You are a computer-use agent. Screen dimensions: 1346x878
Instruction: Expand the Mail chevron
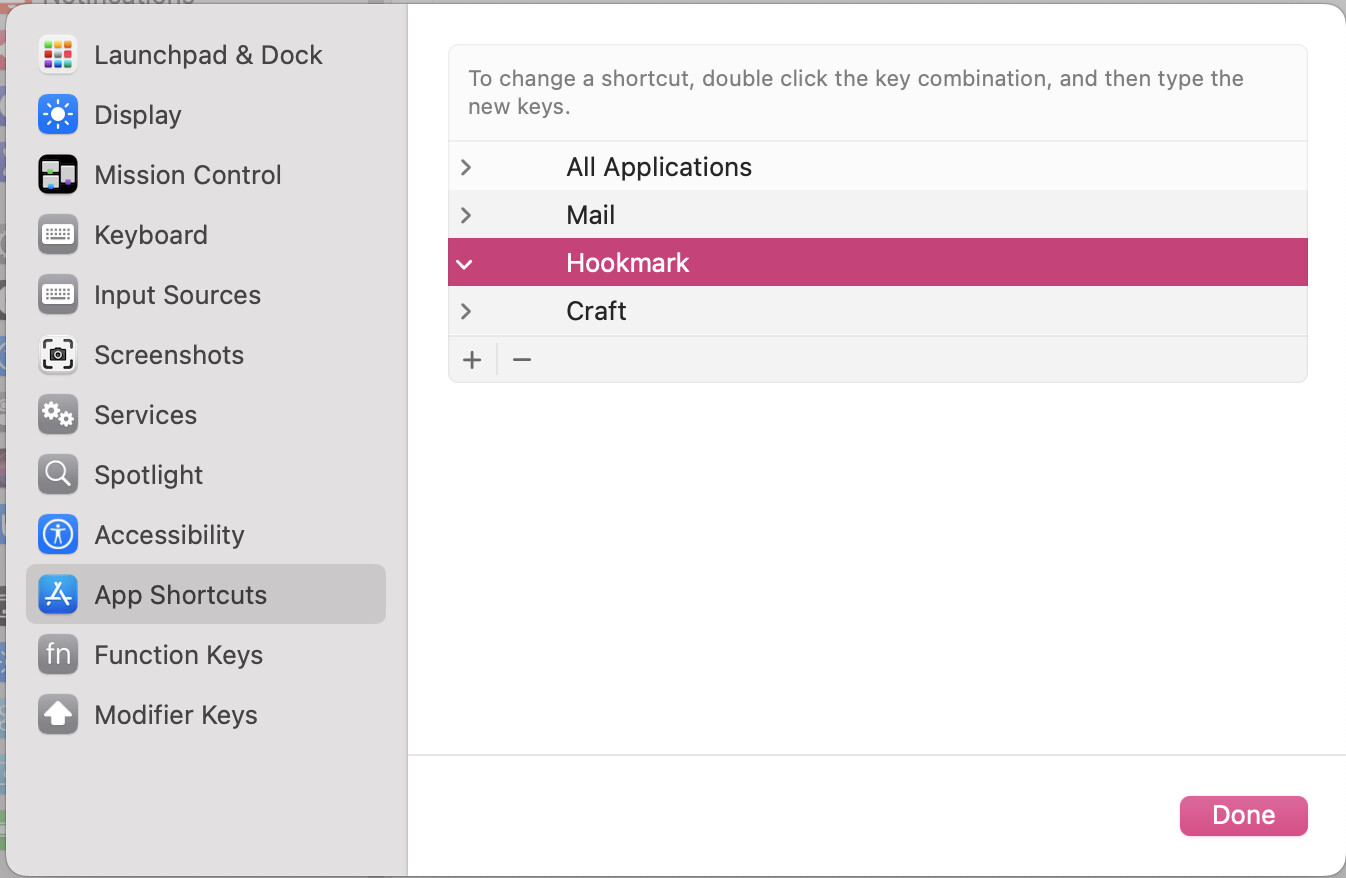[466, 215]
